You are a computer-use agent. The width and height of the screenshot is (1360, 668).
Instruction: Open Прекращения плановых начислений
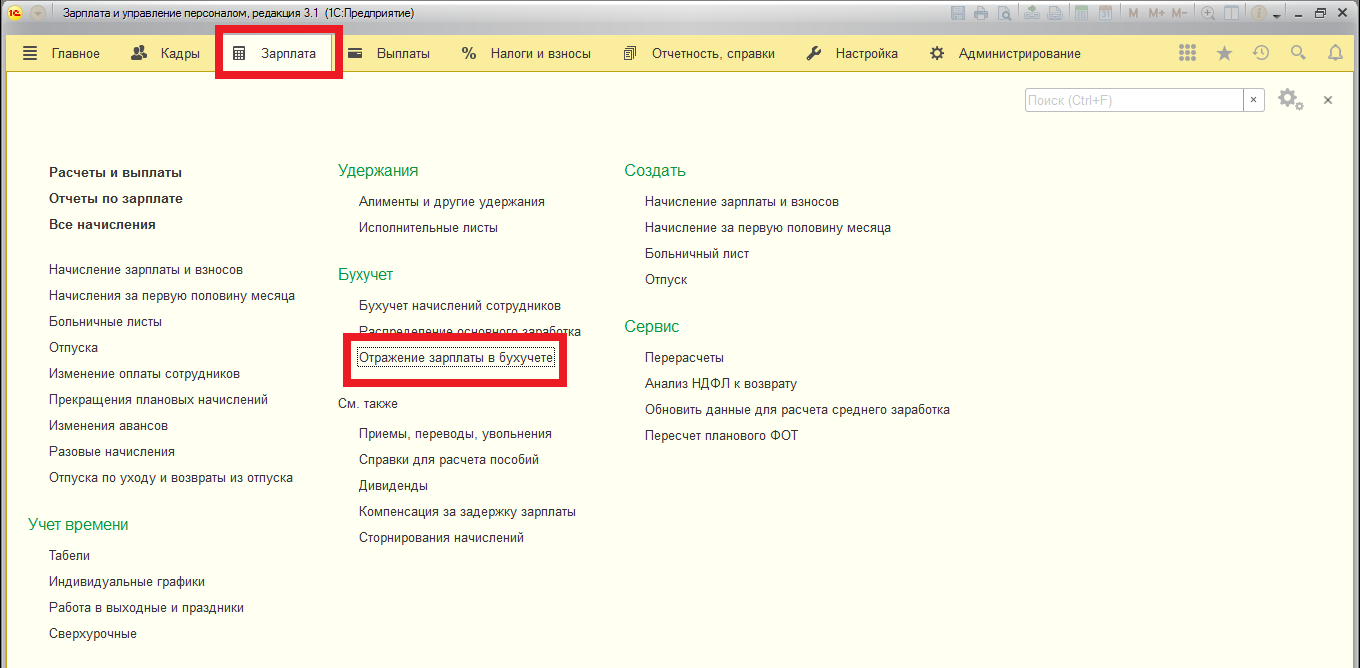158,400
